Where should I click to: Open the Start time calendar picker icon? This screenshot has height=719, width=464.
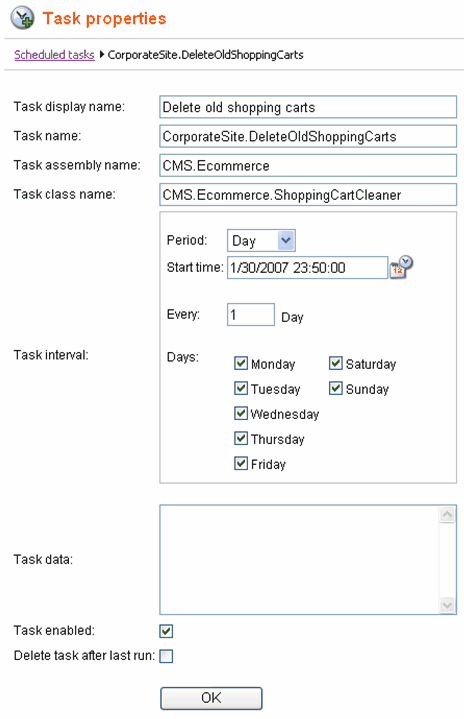click(401, 267)
